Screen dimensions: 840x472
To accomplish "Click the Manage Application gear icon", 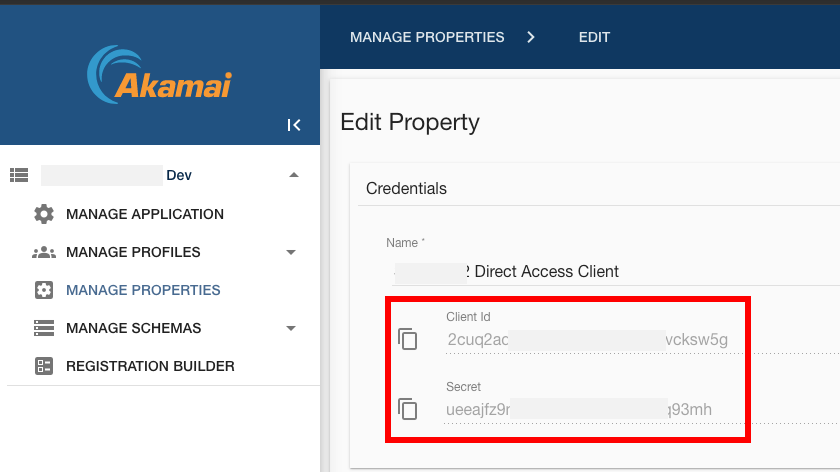I will [44, 214].
